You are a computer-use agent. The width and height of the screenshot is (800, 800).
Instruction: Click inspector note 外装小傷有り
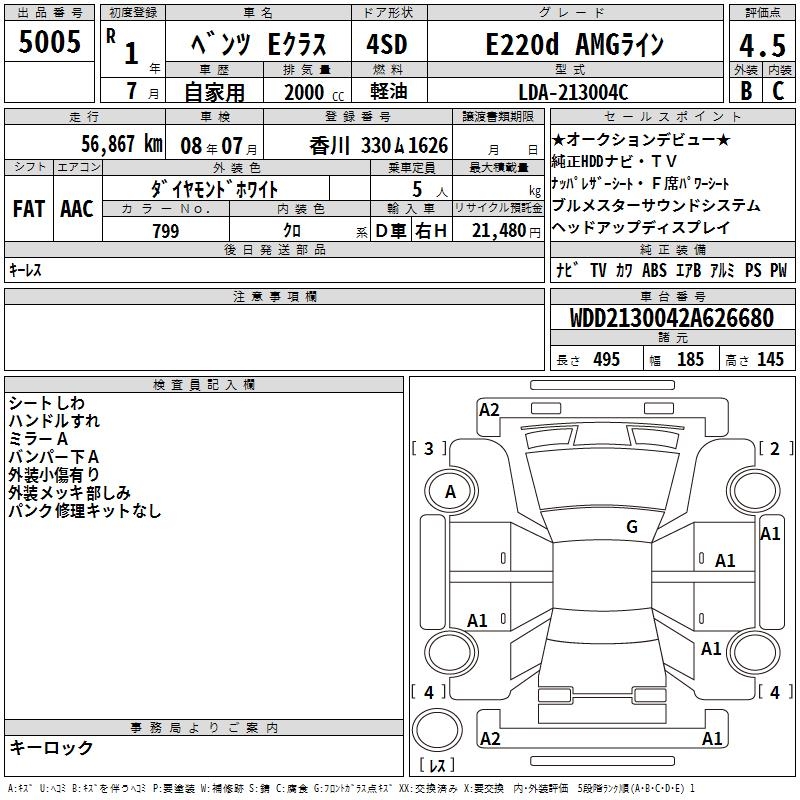[x=54, y=474]
